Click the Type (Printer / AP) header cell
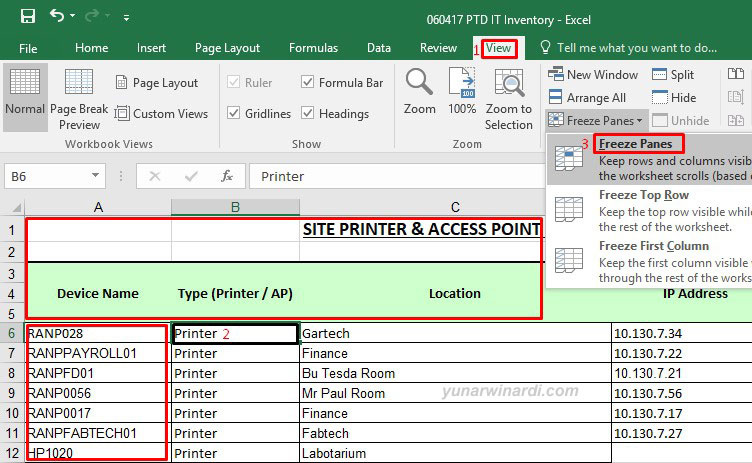 235,293
